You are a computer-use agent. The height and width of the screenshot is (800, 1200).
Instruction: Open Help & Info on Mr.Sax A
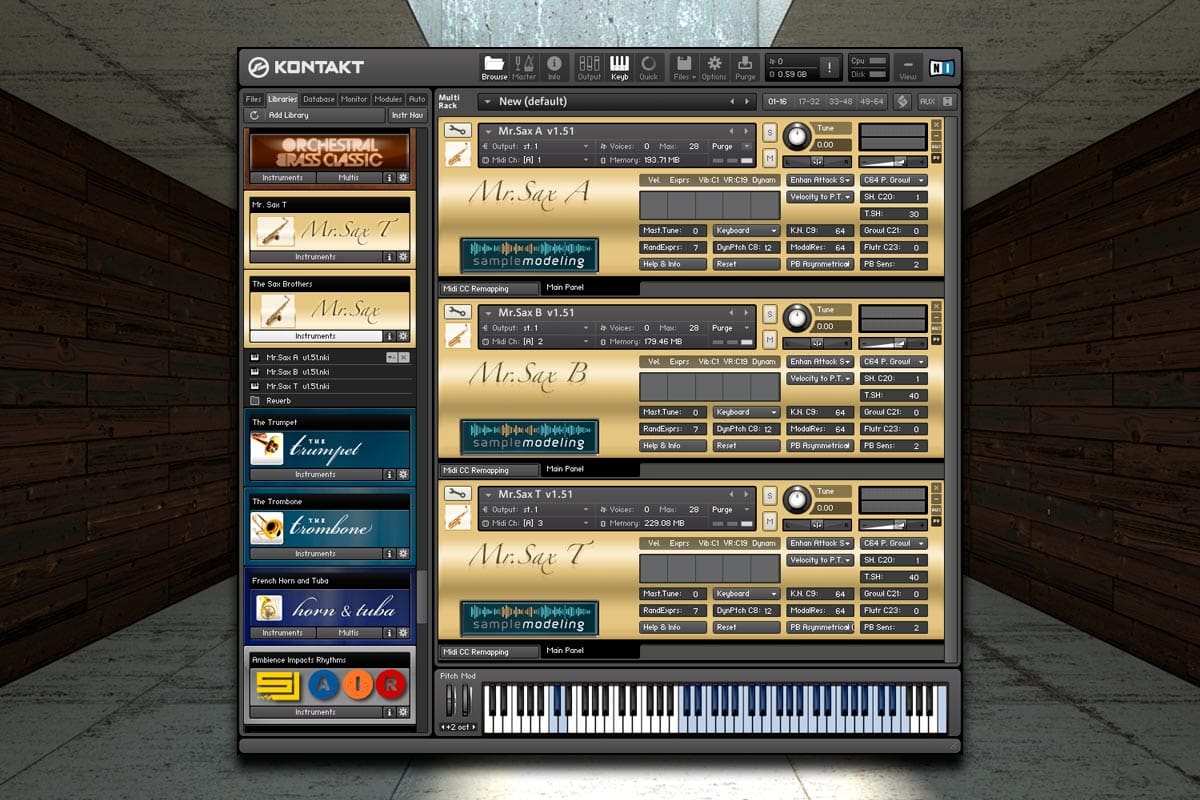(x=673, y=264)
